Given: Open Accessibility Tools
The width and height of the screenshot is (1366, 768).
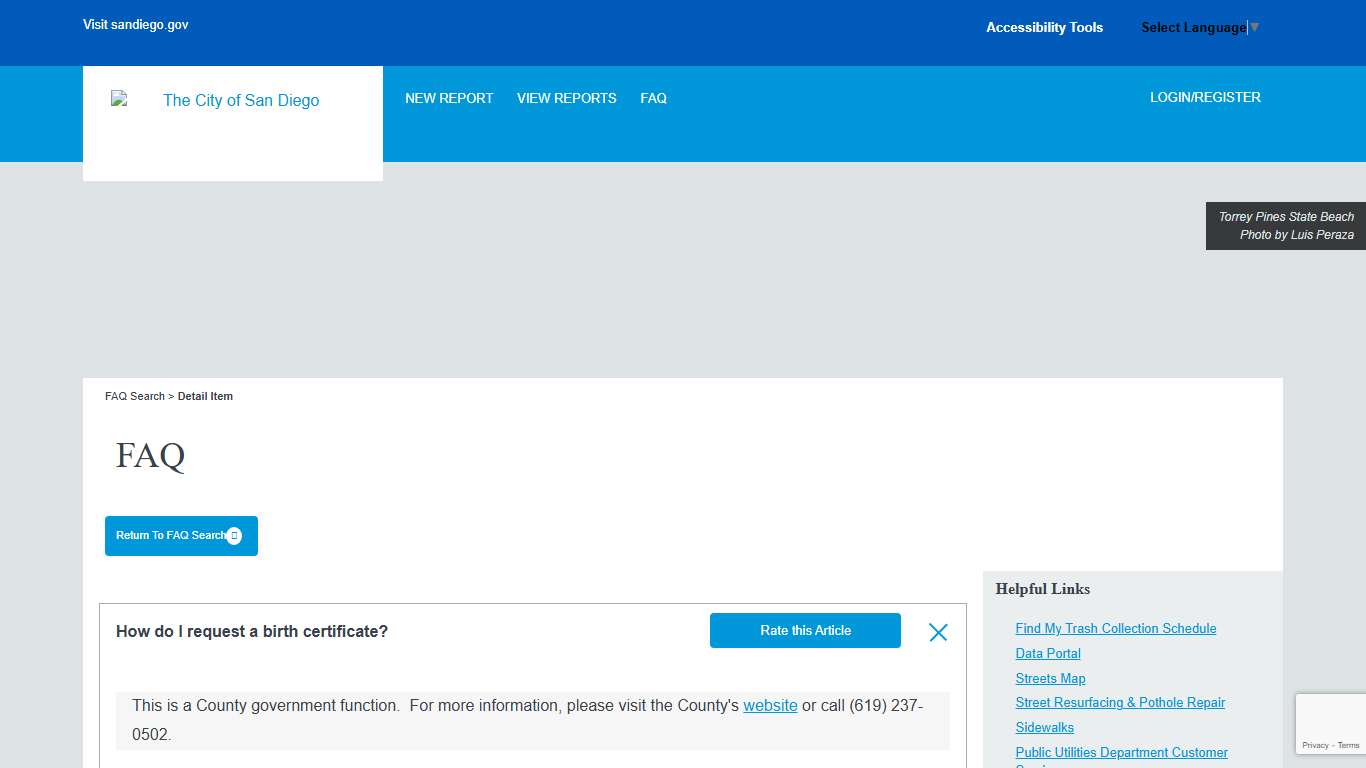Looking at the screenshot, I should pos(1044,28).
